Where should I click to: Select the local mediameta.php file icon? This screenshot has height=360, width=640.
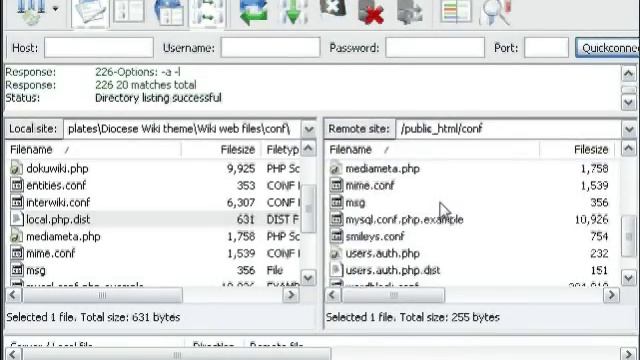16,236
